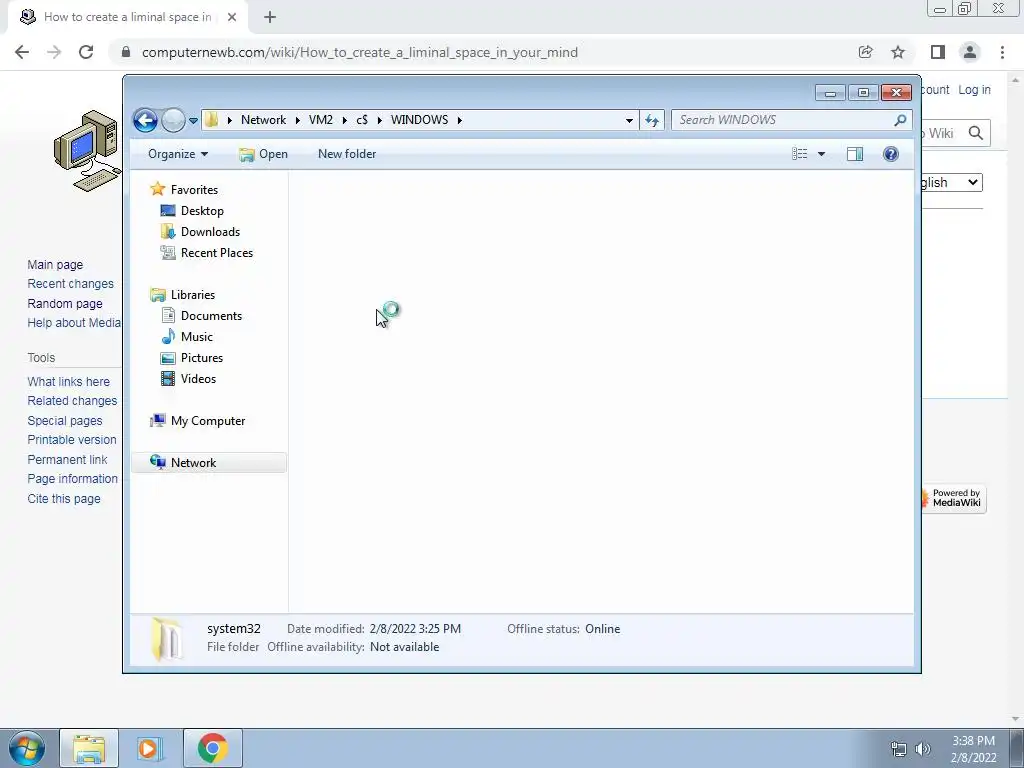
Task: Click search magnifier icon in Explorer
Action: click(901, 120)
